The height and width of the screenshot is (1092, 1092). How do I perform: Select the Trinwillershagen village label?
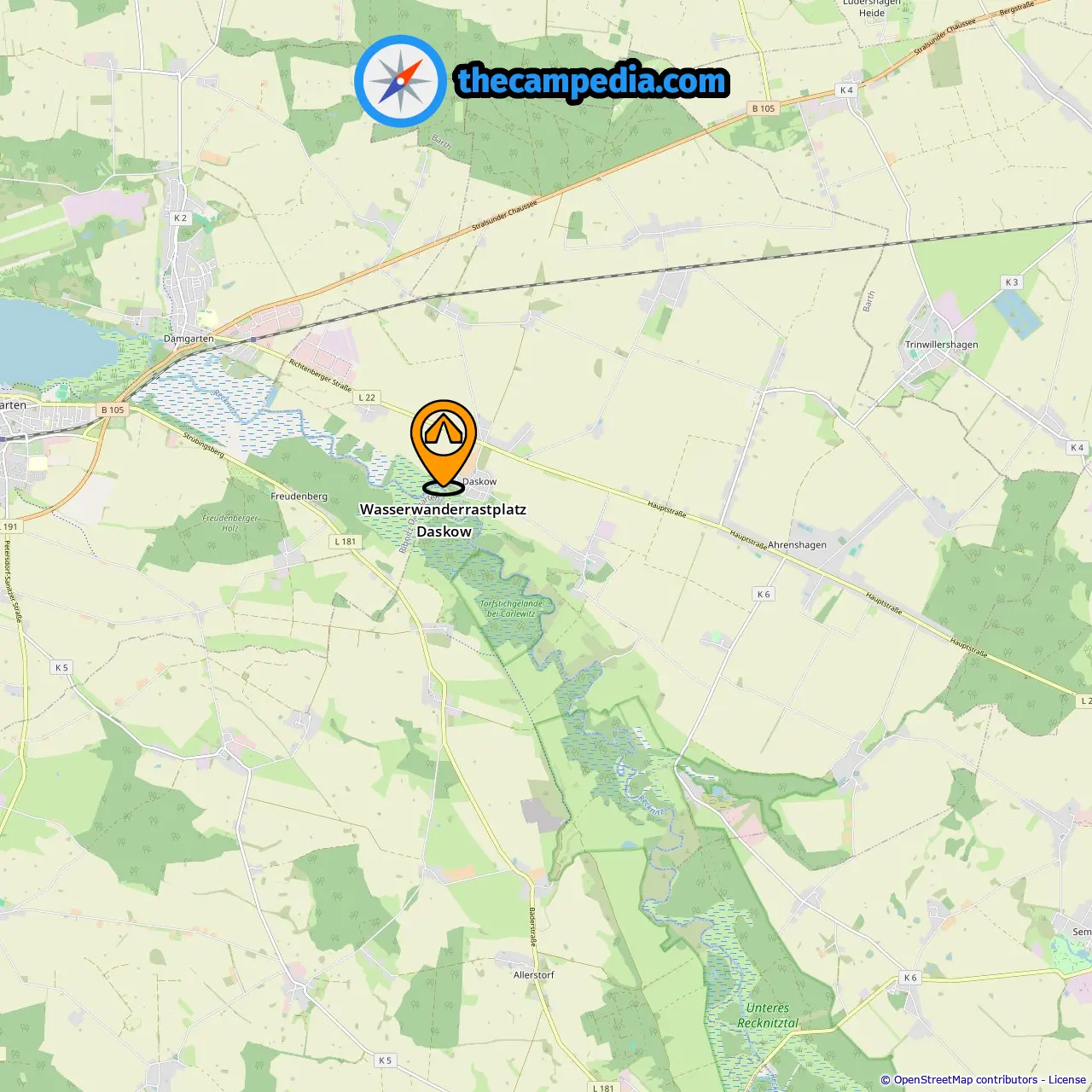pyautogui.click(x=942, y=345)
